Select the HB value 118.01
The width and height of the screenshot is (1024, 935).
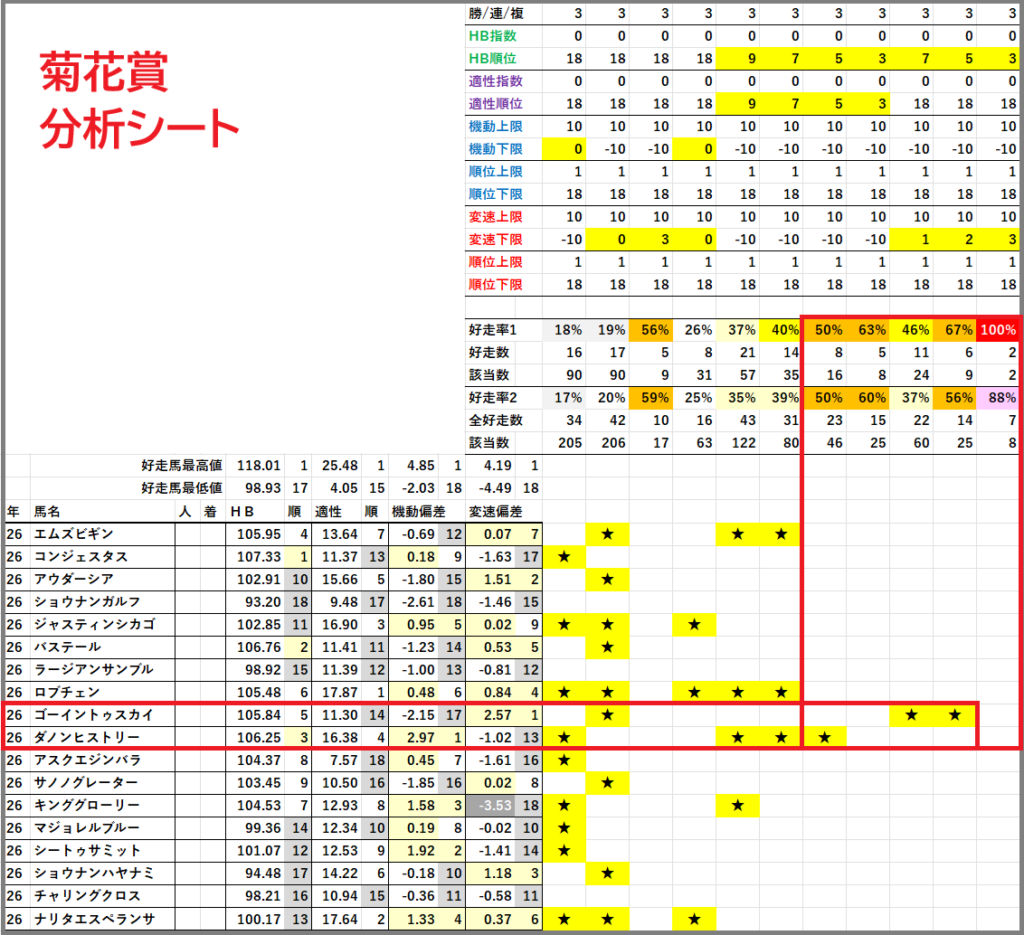pyautogui.click(x=259, y=466)
